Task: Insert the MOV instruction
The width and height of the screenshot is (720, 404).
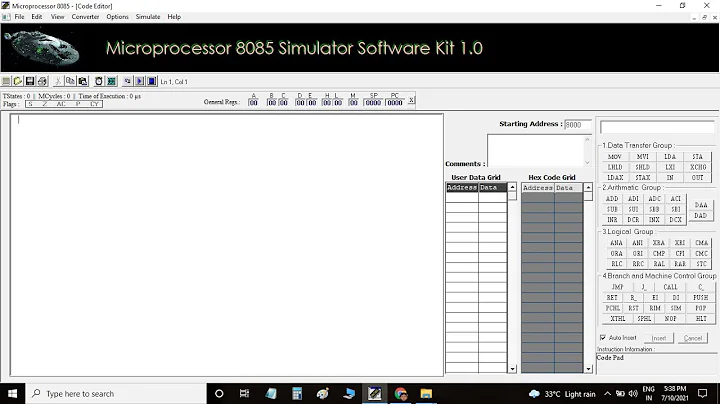Action: [615, 157]
